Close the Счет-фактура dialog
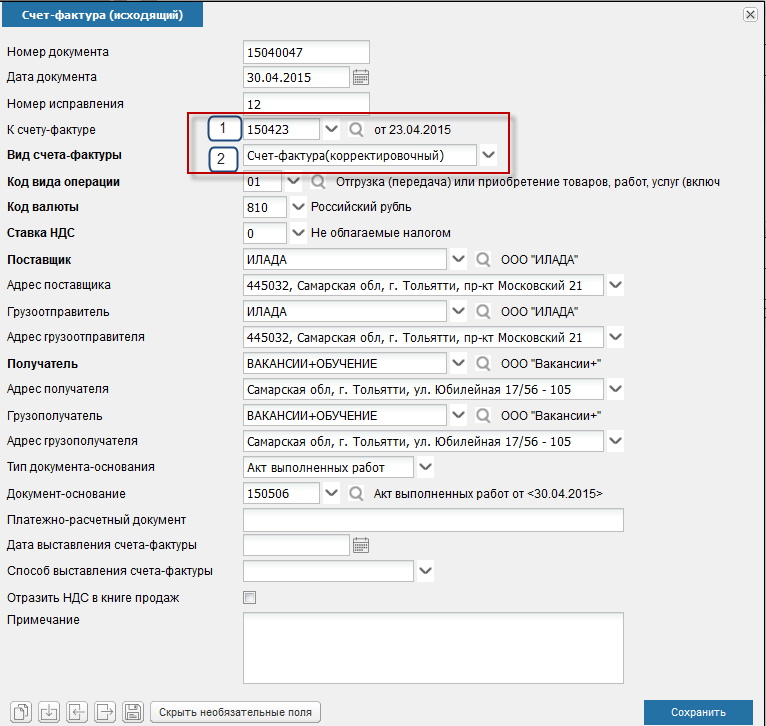The height and width of the screenshot is (726, 766). click(750, 15)
